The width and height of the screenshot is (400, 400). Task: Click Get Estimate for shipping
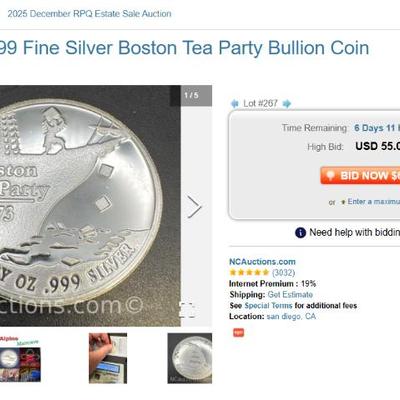[290, 295]
